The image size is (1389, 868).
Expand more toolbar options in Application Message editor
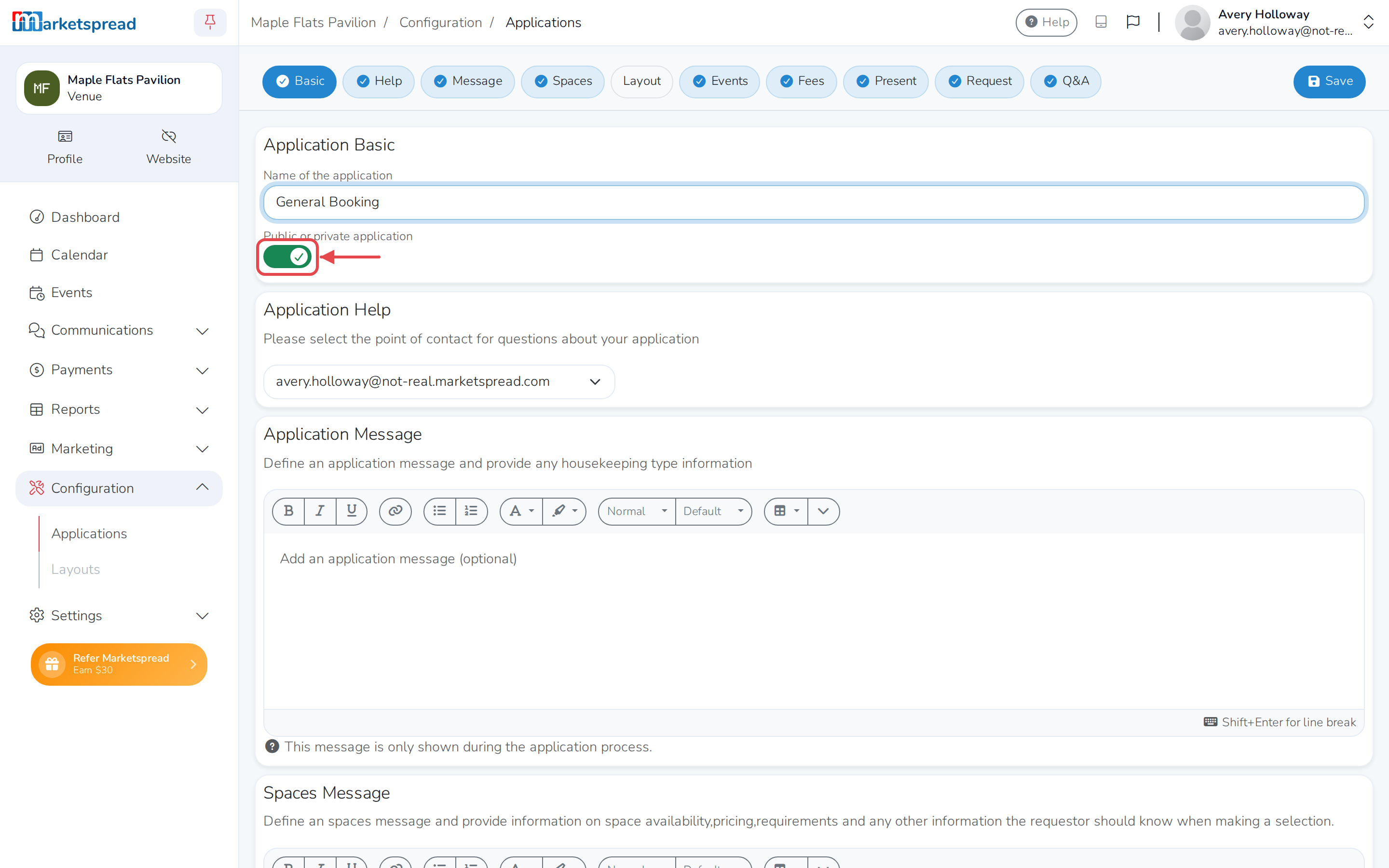[x=823, y=511]
